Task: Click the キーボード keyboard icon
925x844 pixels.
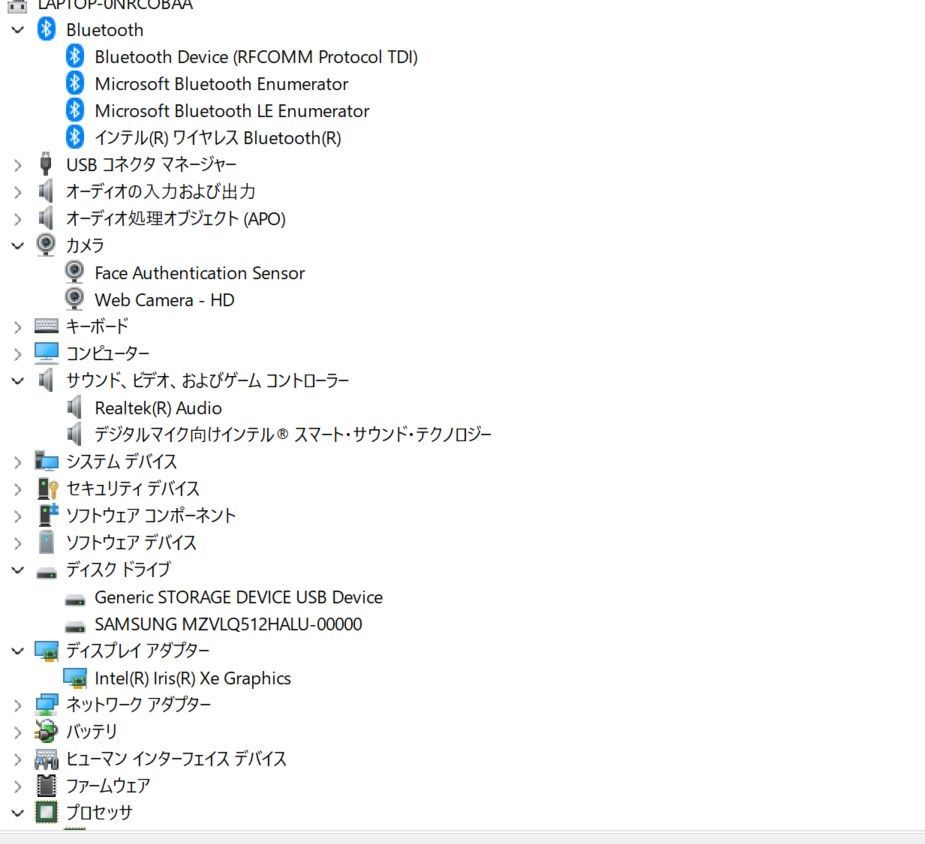Action: [x=46, y=326]
